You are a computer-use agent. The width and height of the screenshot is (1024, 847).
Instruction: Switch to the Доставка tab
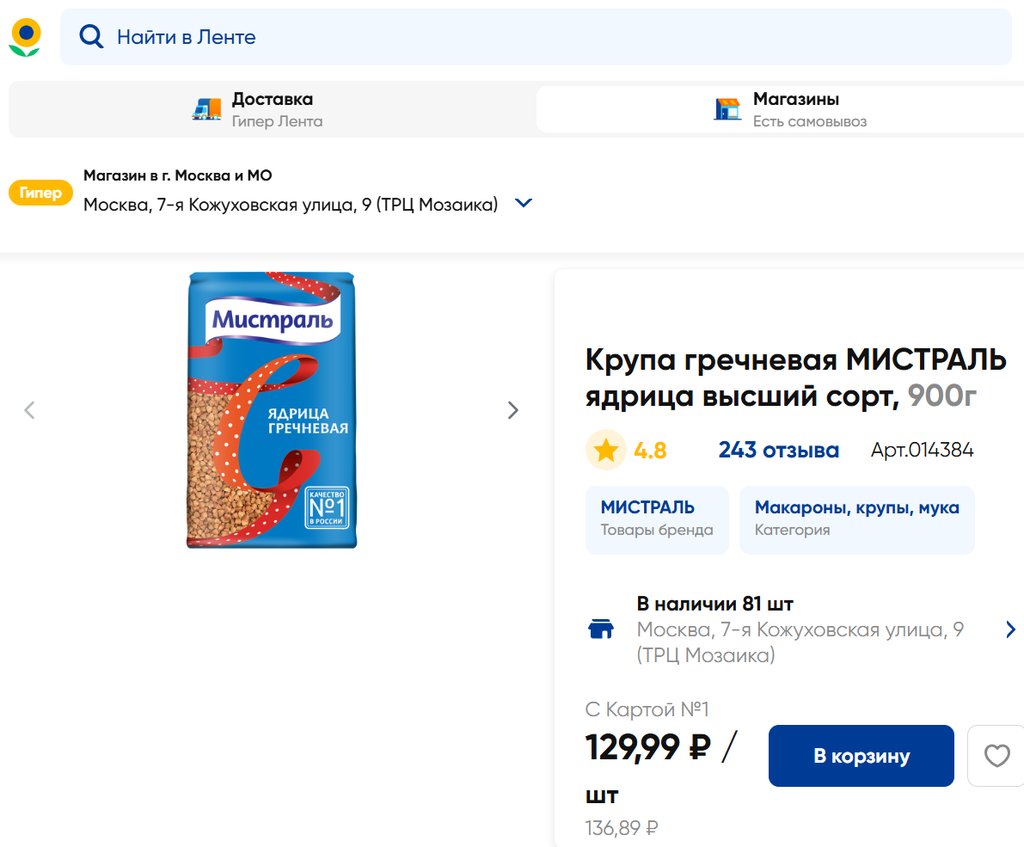click(272, 109)
